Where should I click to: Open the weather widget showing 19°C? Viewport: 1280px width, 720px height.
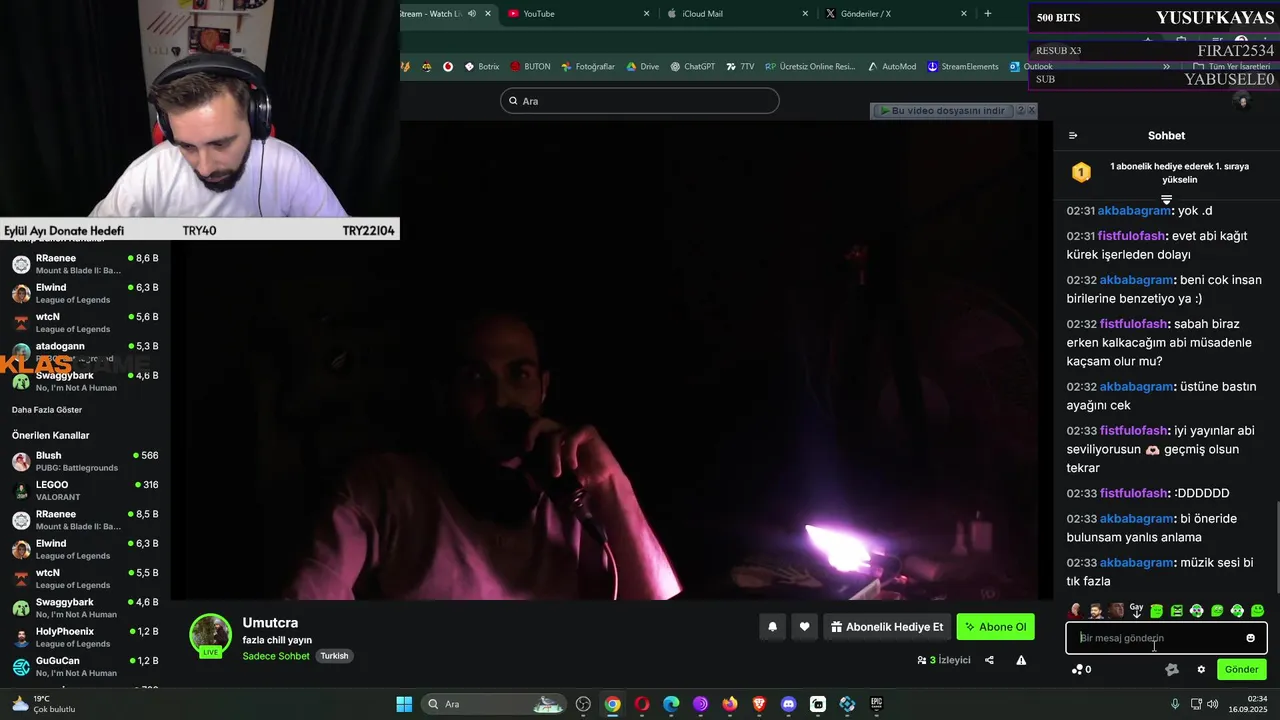[x=42, y=704]
